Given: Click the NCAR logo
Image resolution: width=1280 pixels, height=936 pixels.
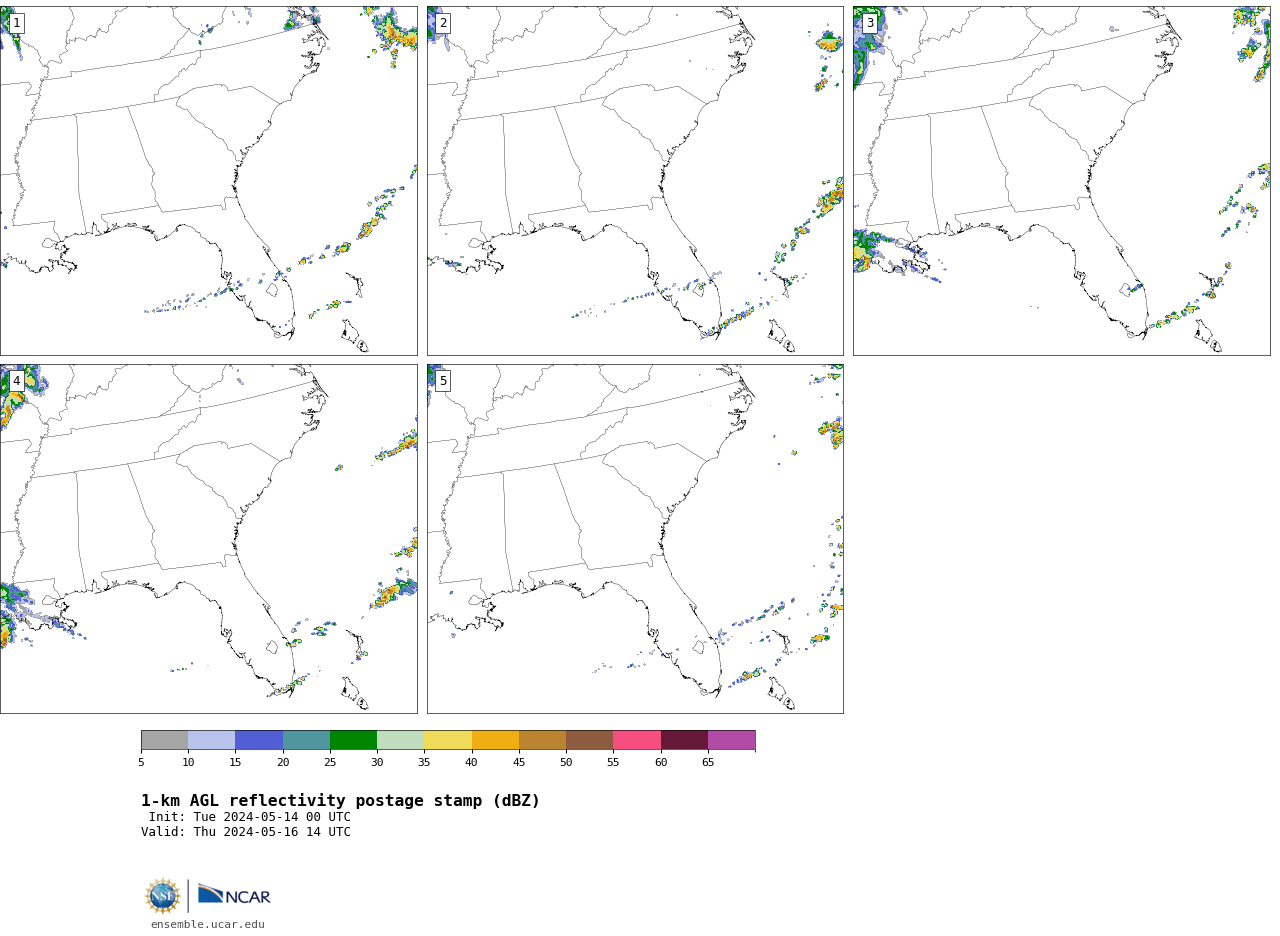Looking at the screenshot, I should [x=234, y=895].
